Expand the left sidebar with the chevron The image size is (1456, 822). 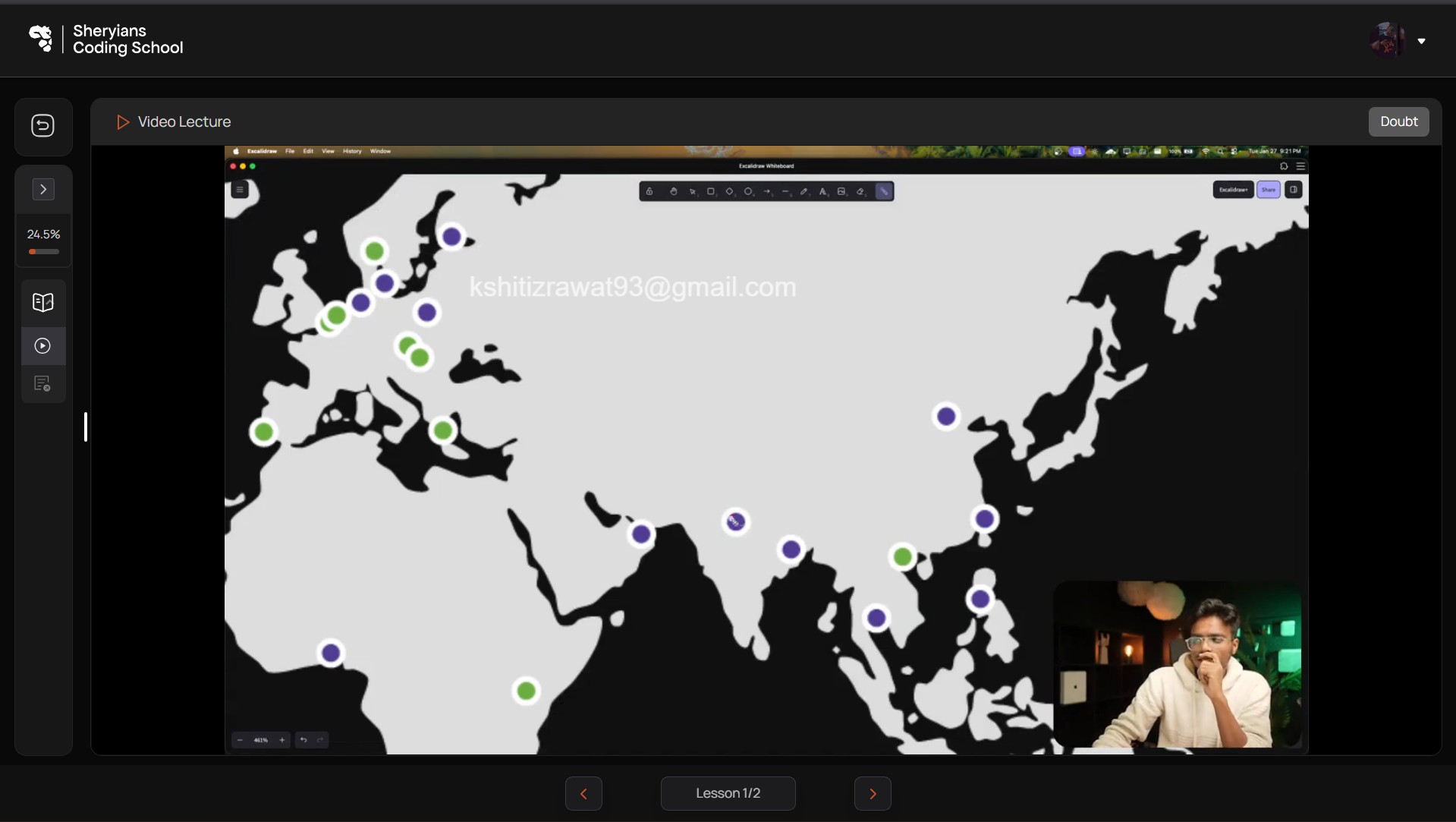[43, 189]
